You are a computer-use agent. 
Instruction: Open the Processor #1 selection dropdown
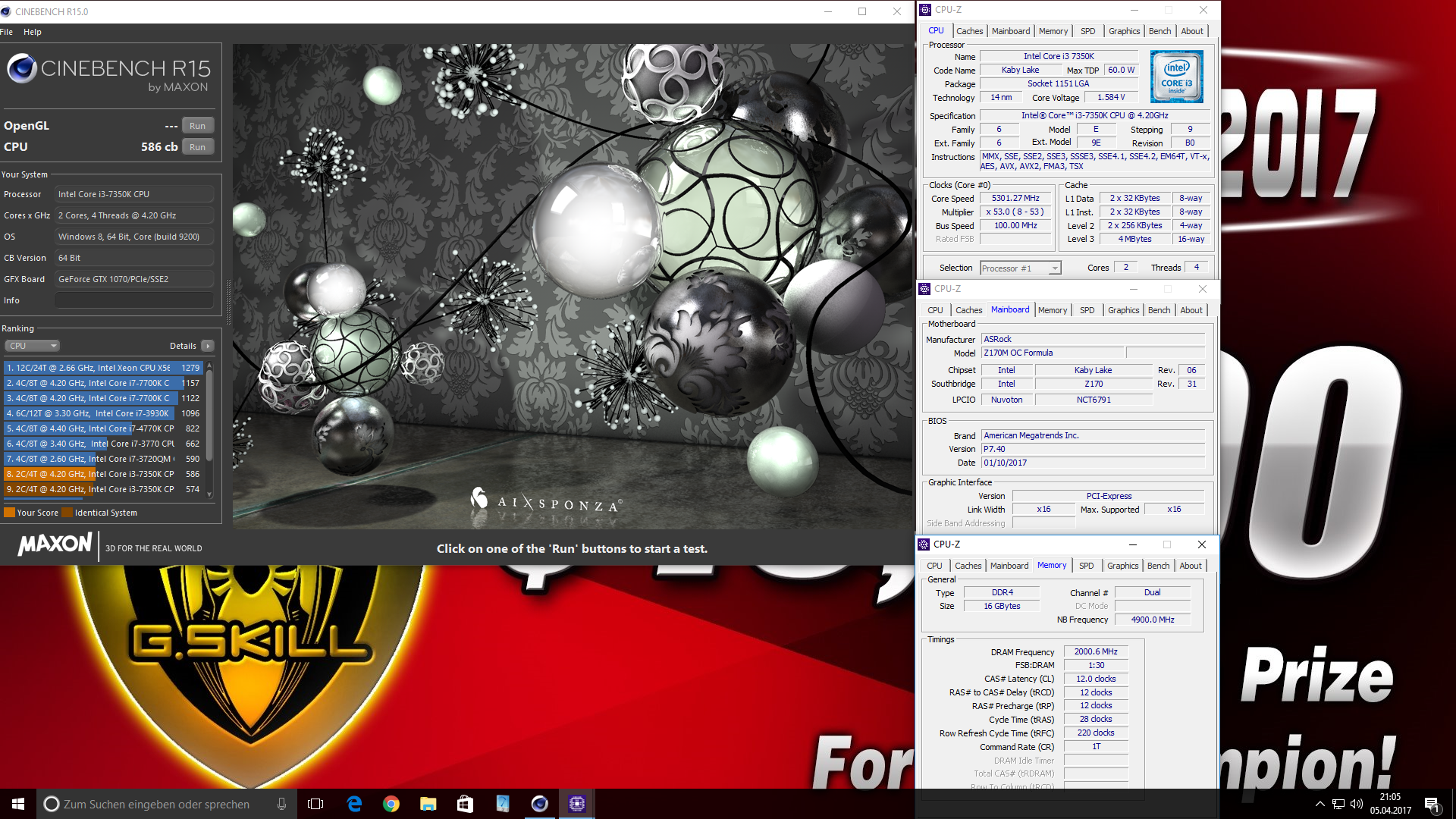1020,268
